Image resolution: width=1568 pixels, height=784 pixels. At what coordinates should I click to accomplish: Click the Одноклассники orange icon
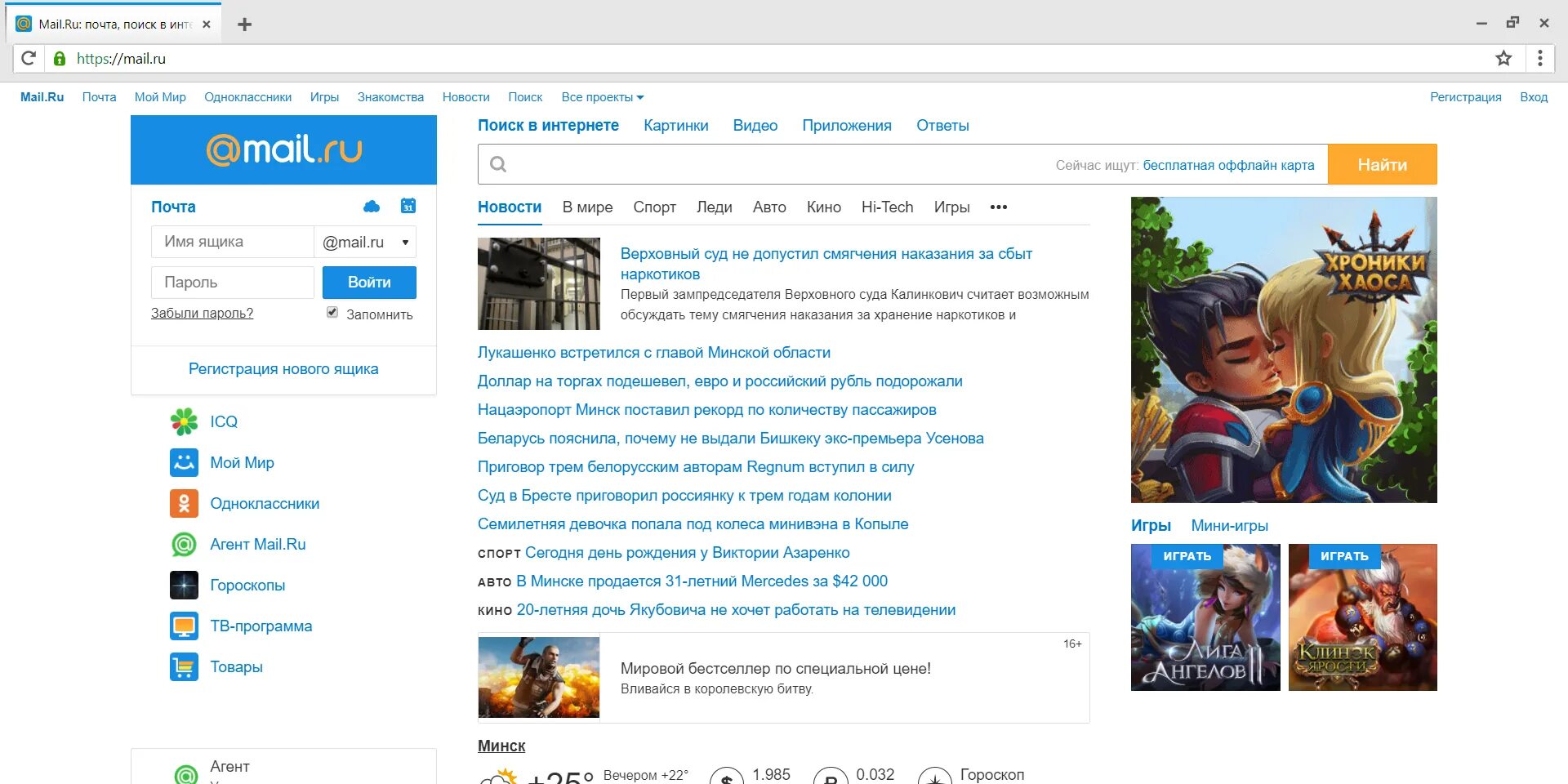tap(184, 503)
